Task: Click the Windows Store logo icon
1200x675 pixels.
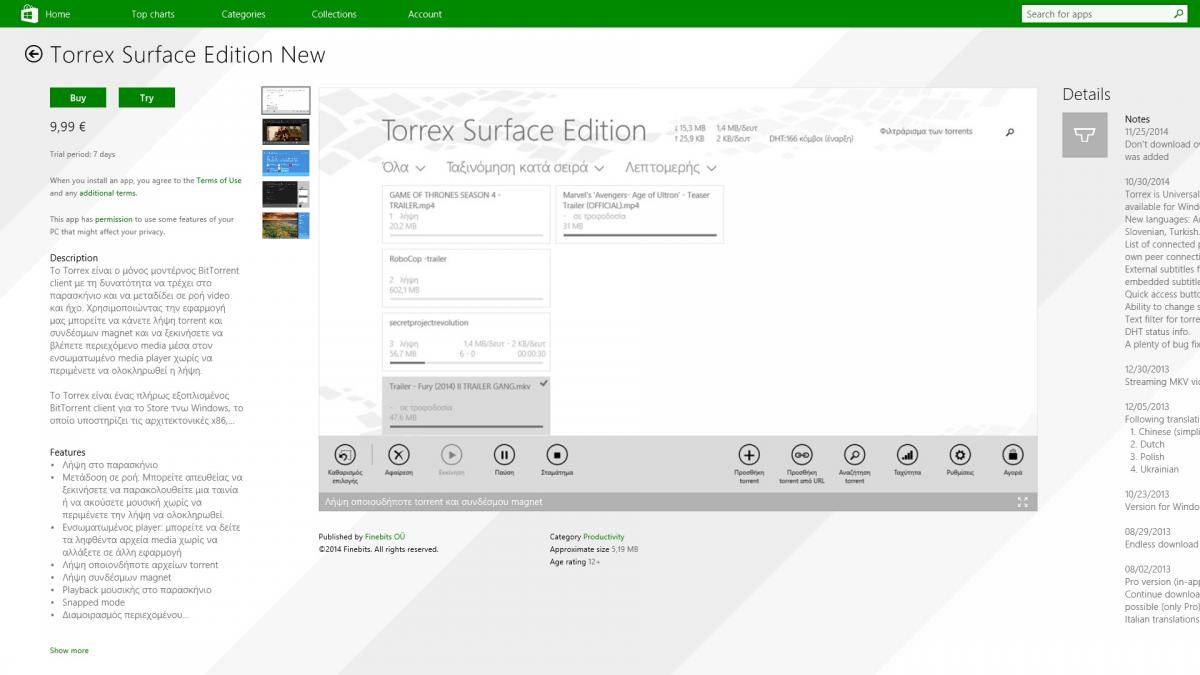Action: pyautogui.click(x=30, y=13)
